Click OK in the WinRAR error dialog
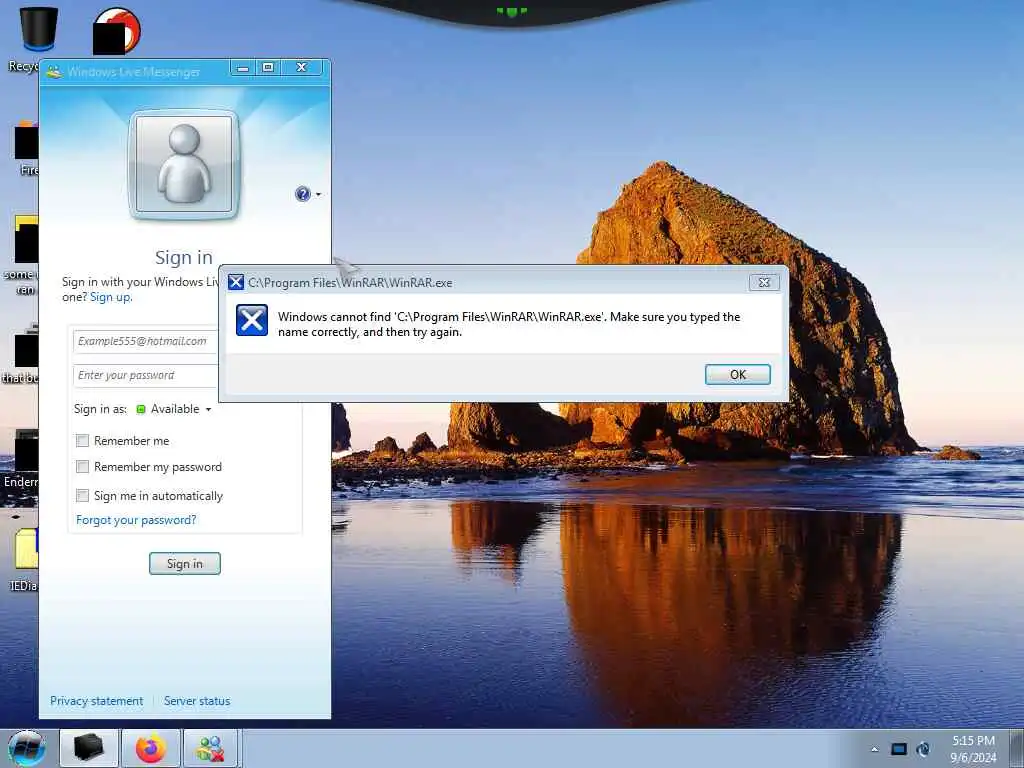 pos(737,374)
